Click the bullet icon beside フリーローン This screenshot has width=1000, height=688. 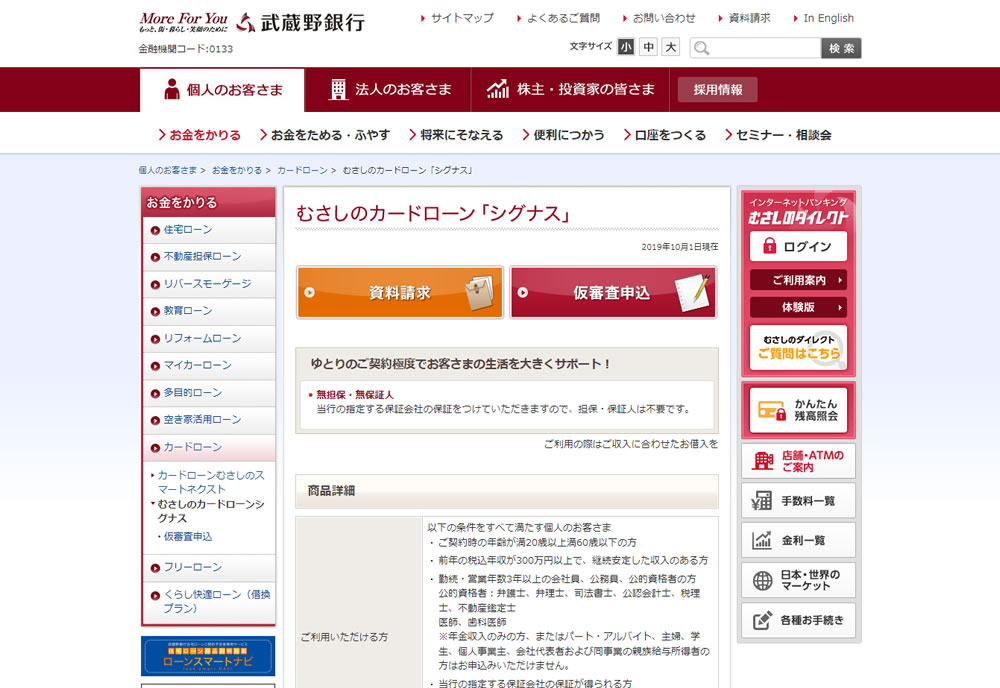(x=155, y=568)
